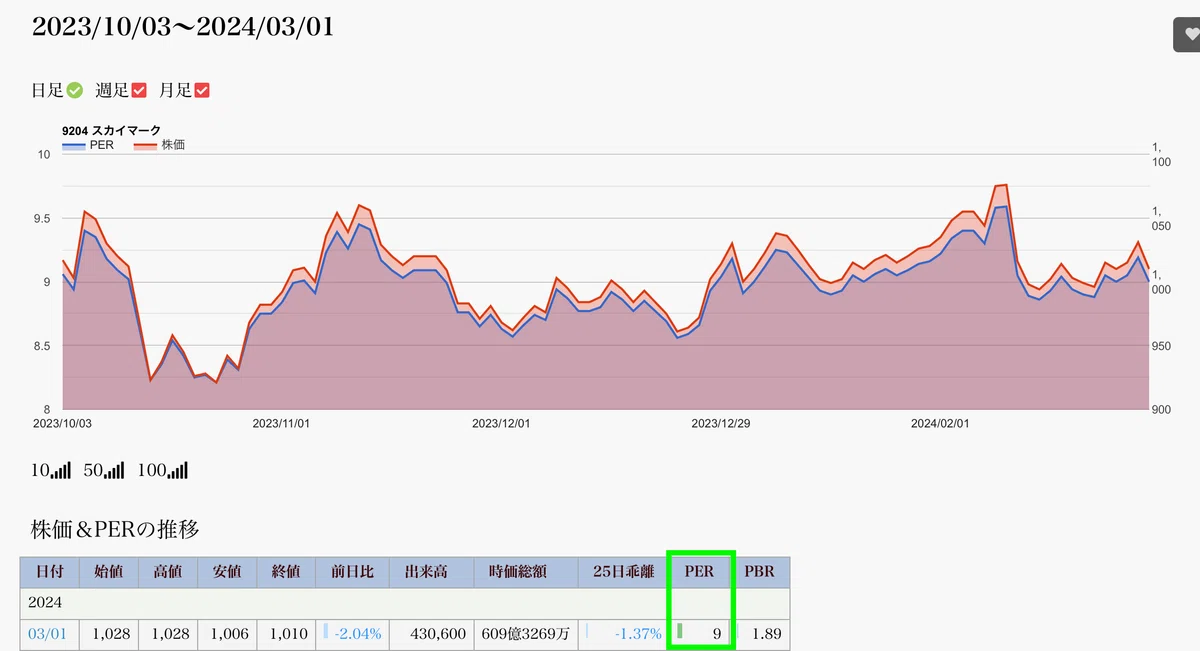
Task: Click the heart favorite icon
Action: click(x=1191, y=34)
